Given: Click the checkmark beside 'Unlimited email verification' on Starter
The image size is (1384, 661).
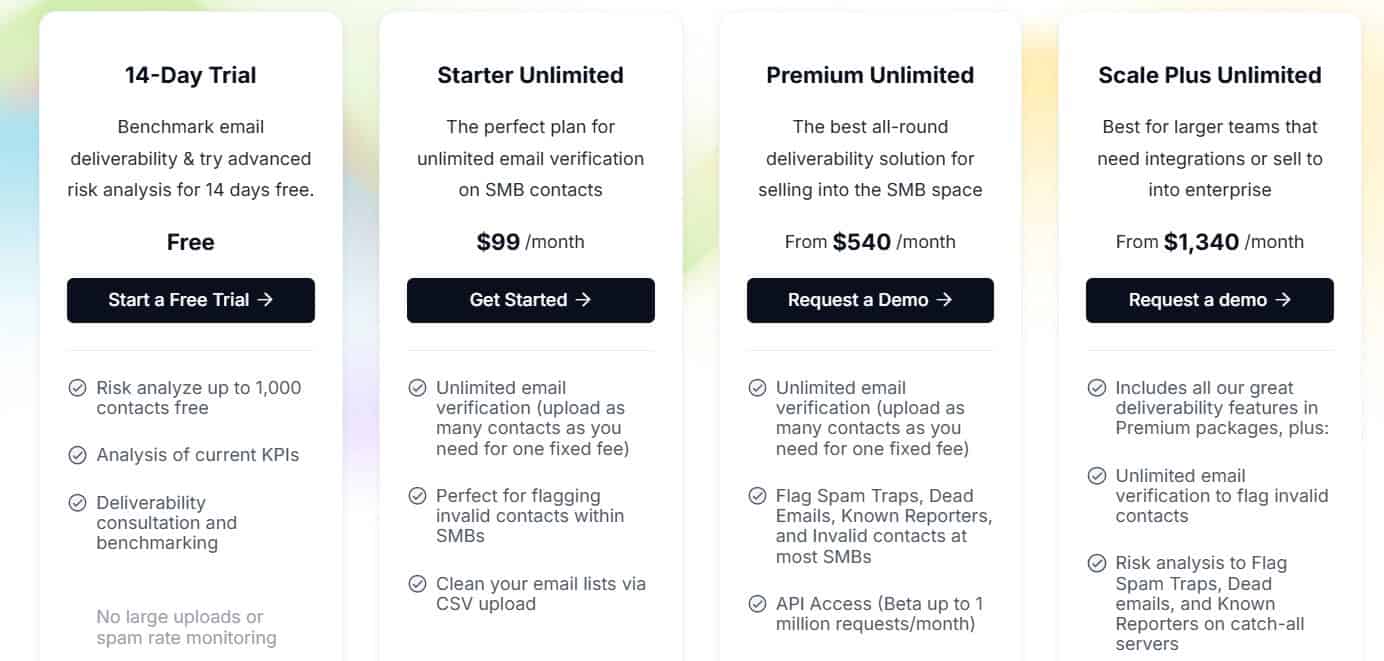Looking at the screenshot, I should 416,389.
